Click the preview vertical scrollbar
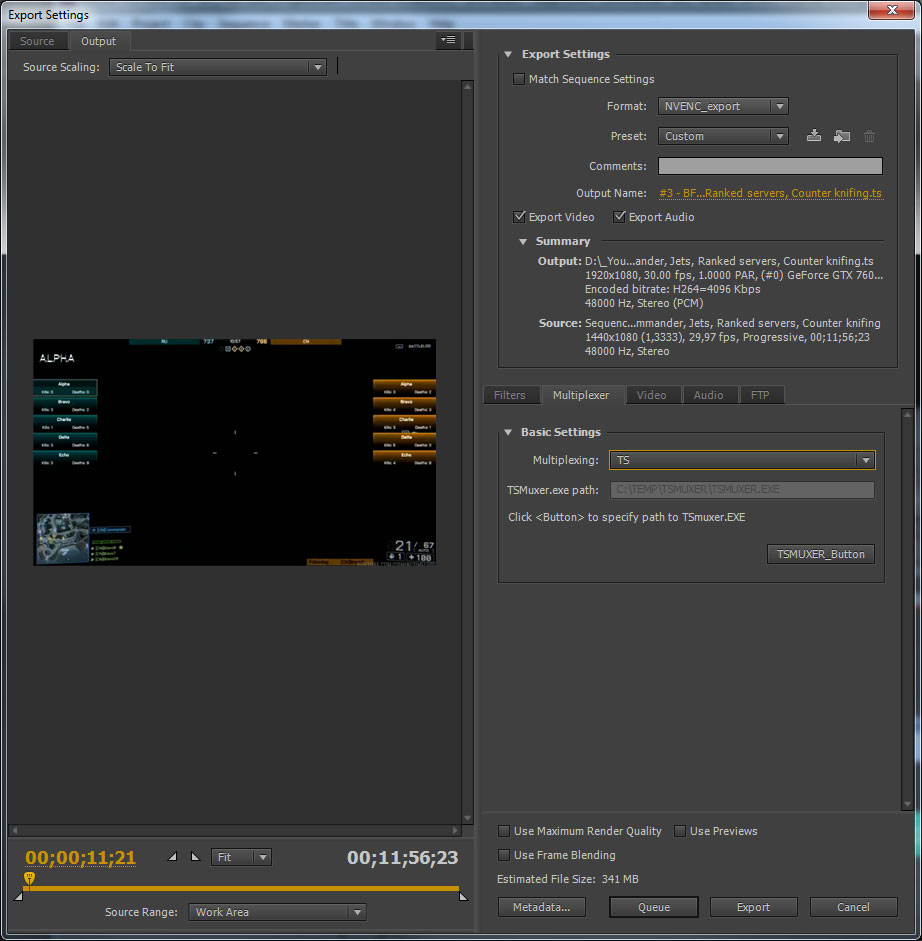The width and height of the screenshot is (922, 941). [468, 452]
